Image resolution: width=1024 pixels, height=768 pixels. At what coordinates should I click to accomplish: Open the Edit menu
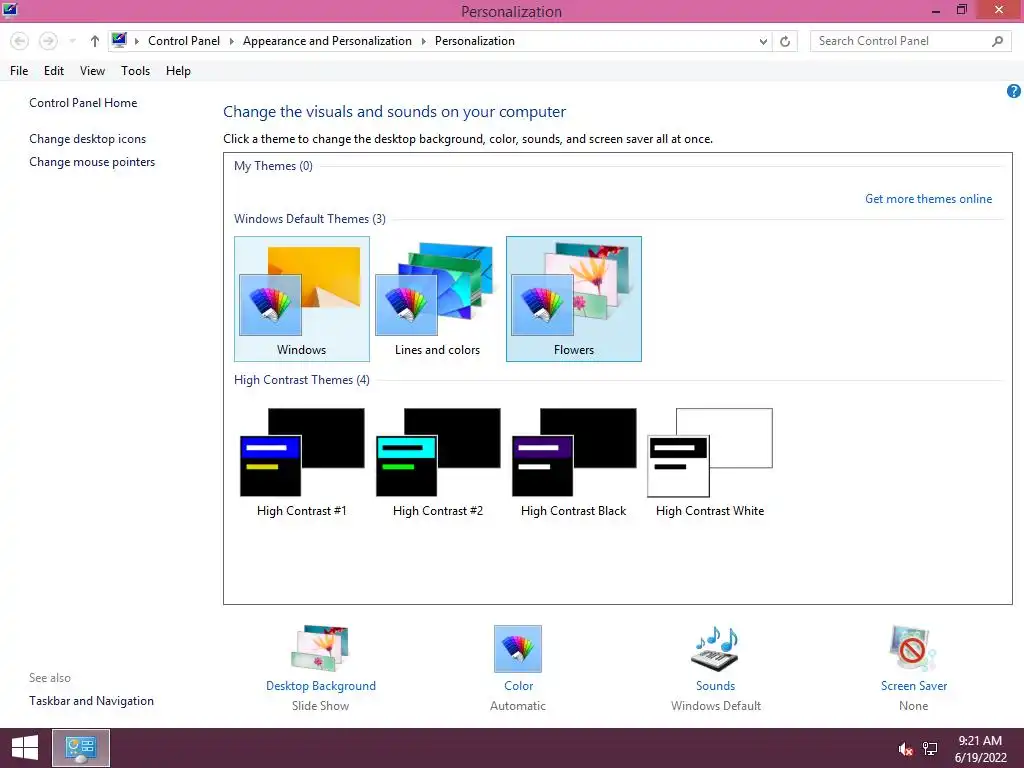pos(54,71)
